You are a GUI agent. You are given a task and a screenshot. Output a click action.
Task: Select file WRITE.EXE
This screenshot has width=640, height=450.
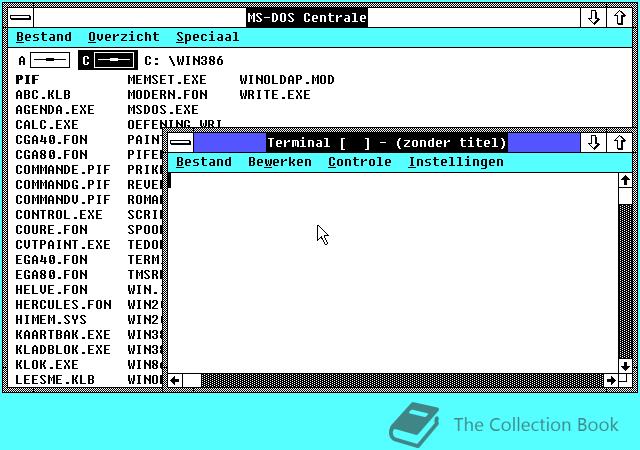[275, 95]
